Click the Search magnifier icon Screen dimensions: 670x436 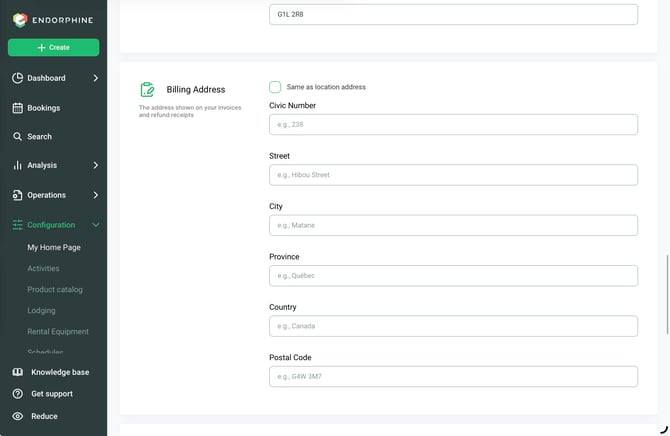click(x=18, y=136)
